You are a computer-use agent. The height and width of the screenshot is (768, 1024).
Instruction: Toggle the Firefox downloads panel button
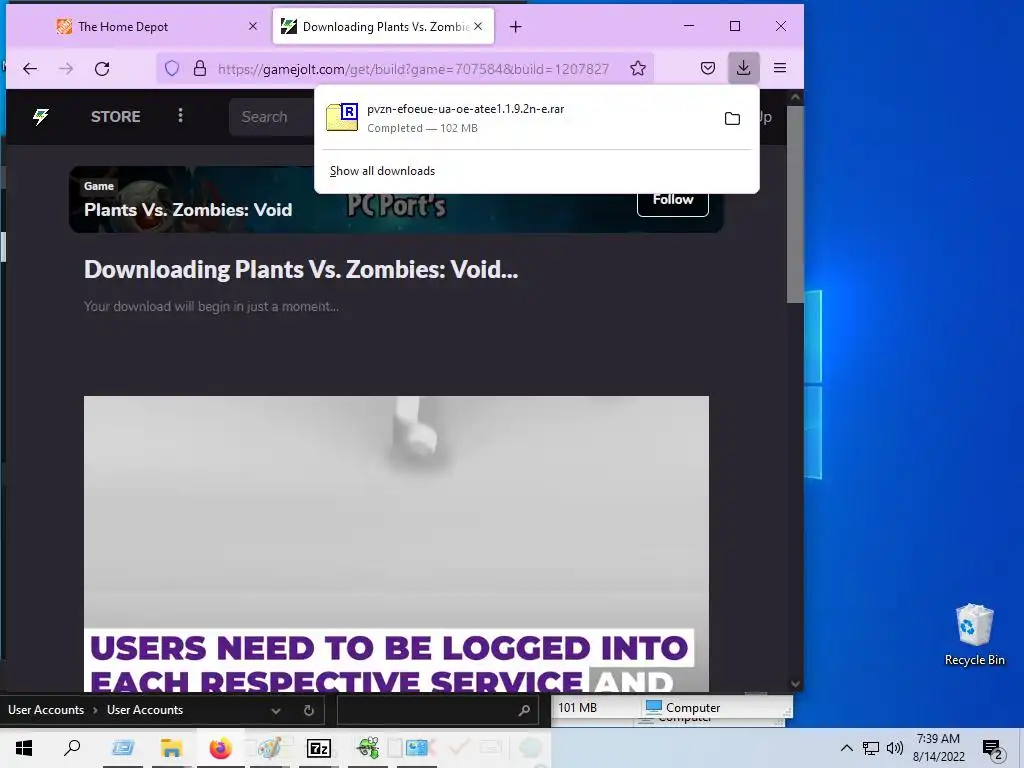(743, 68)
